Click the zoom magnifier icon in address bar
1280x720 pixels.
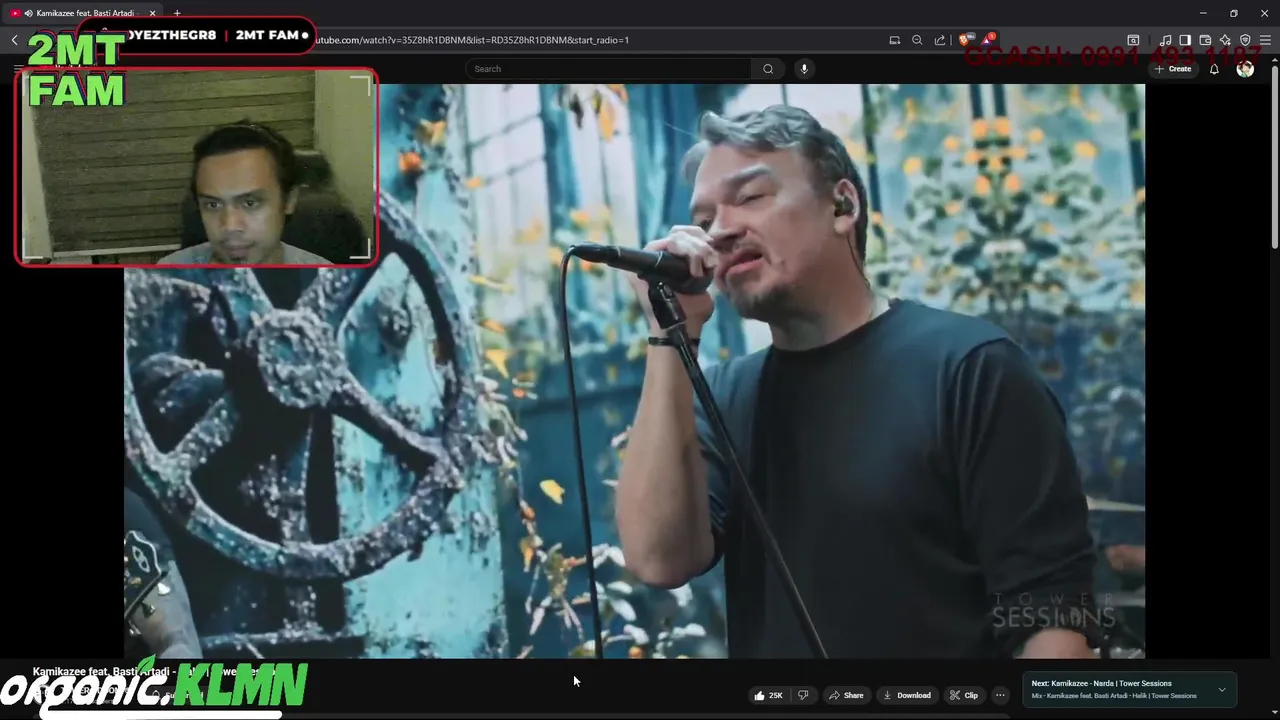[917, 40]
